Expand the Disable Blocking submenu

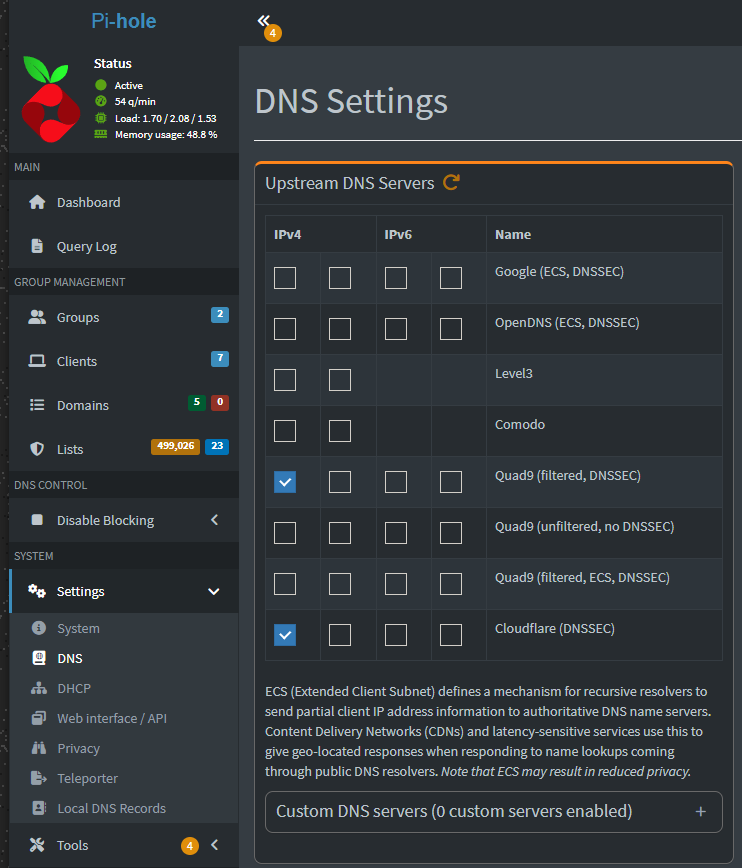point(214,520)
